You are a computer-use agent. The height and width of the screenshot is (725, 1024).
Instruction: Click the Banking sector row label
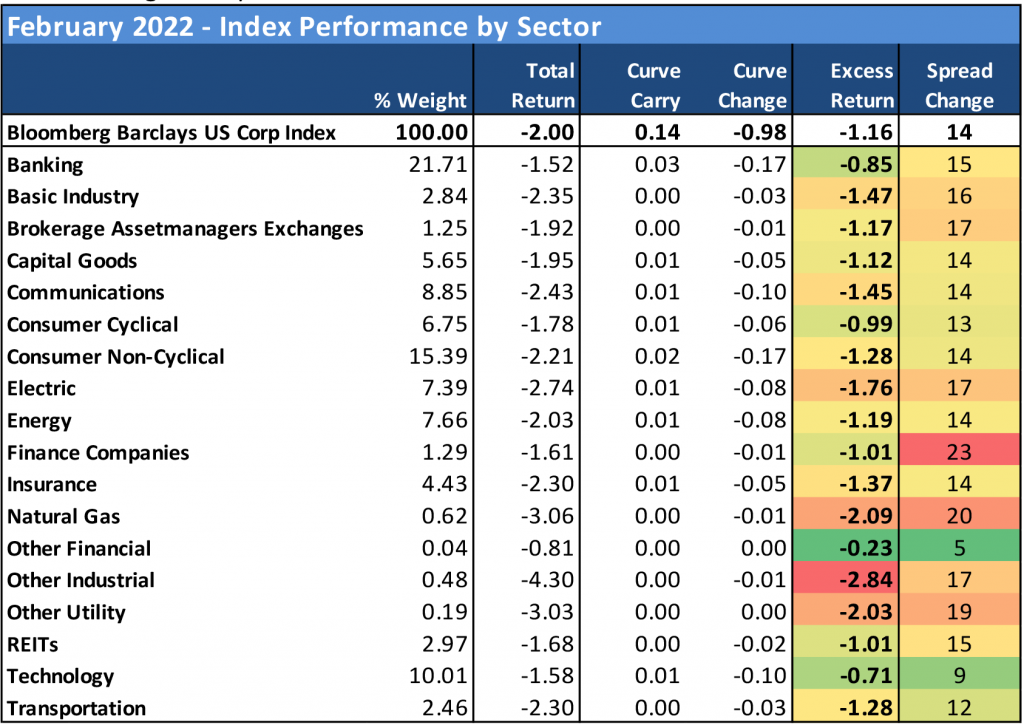coord(45,164)
